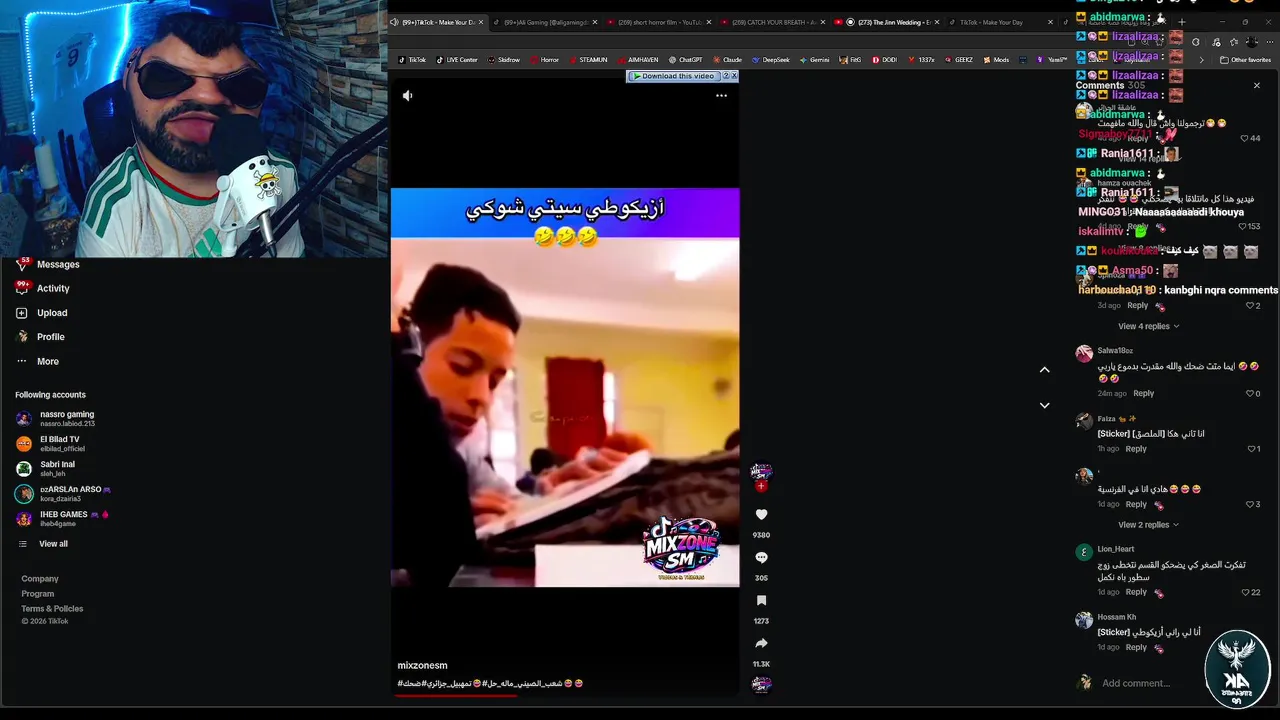This screenshot has height=720, width=1280.
Task: Mute the TikTok video with speaker icon
Action: point(407,96)
